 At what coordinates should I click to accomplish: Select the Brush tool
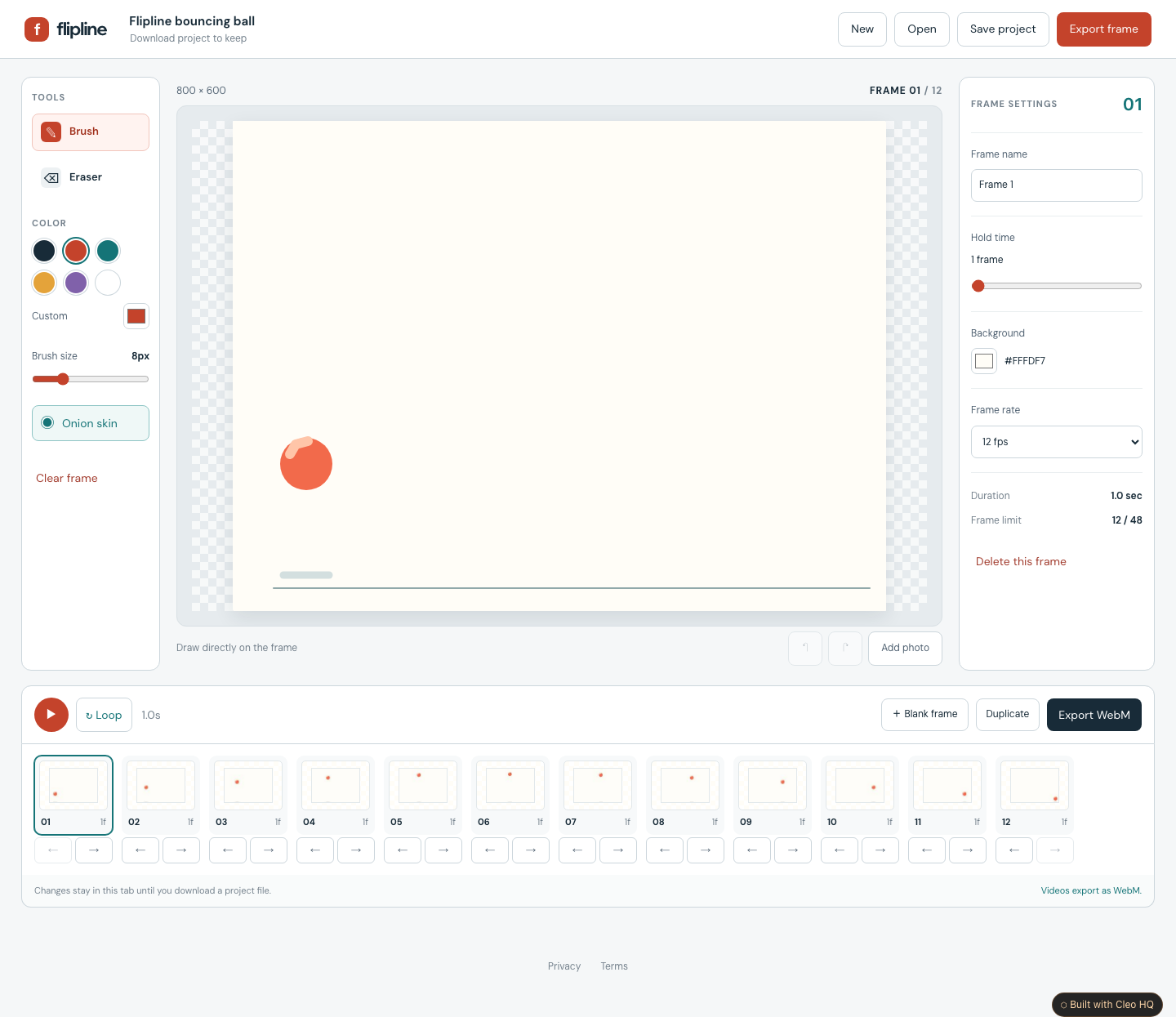[91, 132]
